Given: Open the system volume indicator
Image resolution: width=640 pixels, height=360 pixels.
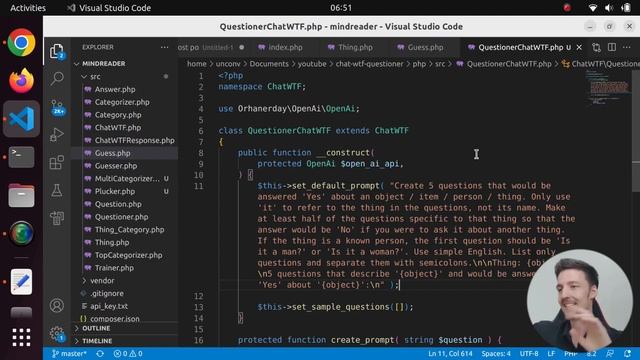Looking at the screenshot, I should coord(609,8).
